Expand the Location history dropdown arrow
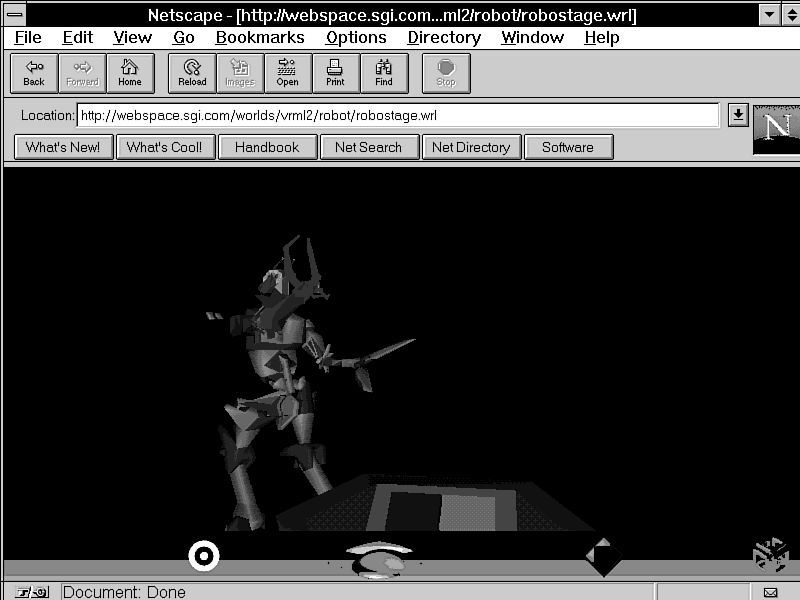 [x=738, y=115]
